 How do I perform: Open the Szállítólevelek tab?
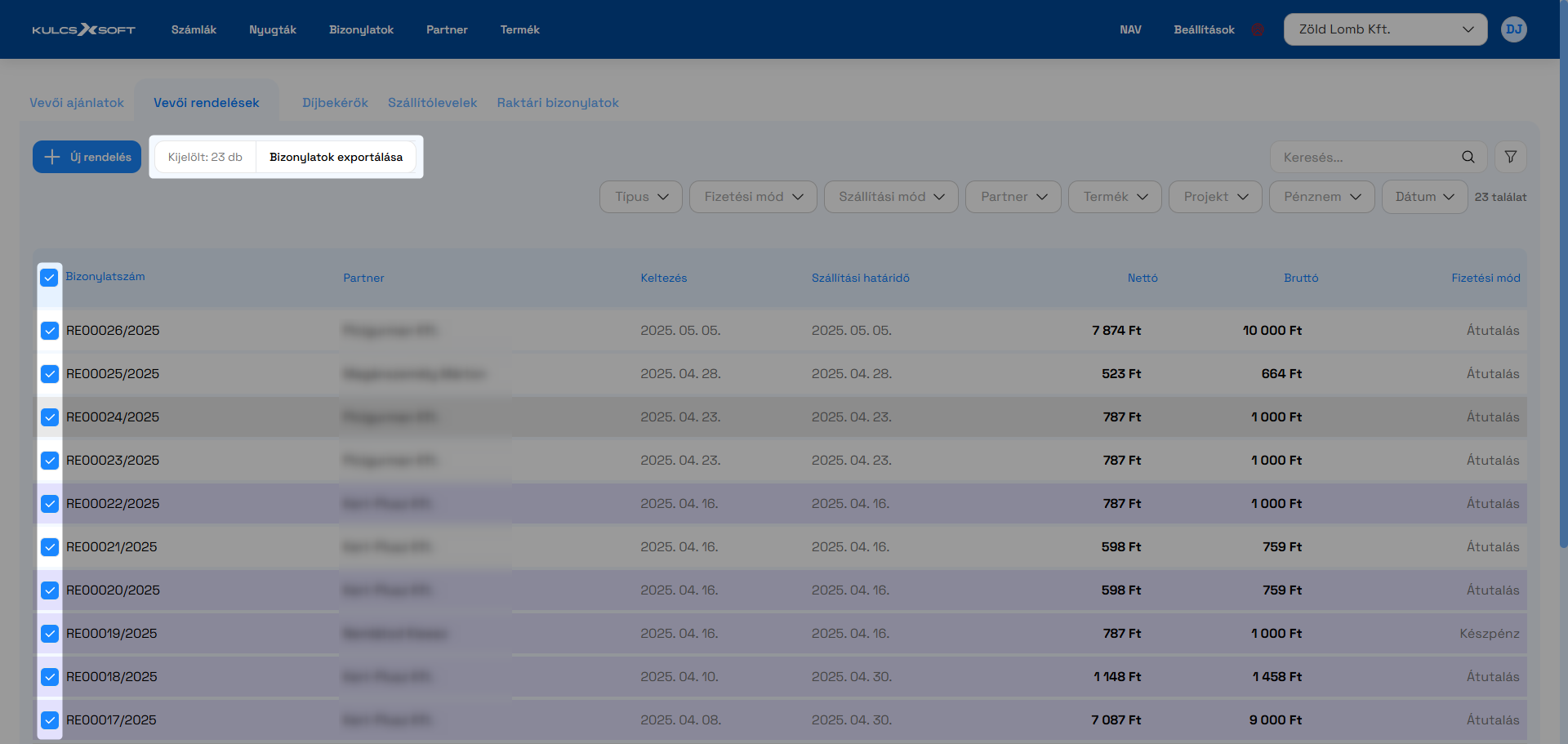pos(433,103)
